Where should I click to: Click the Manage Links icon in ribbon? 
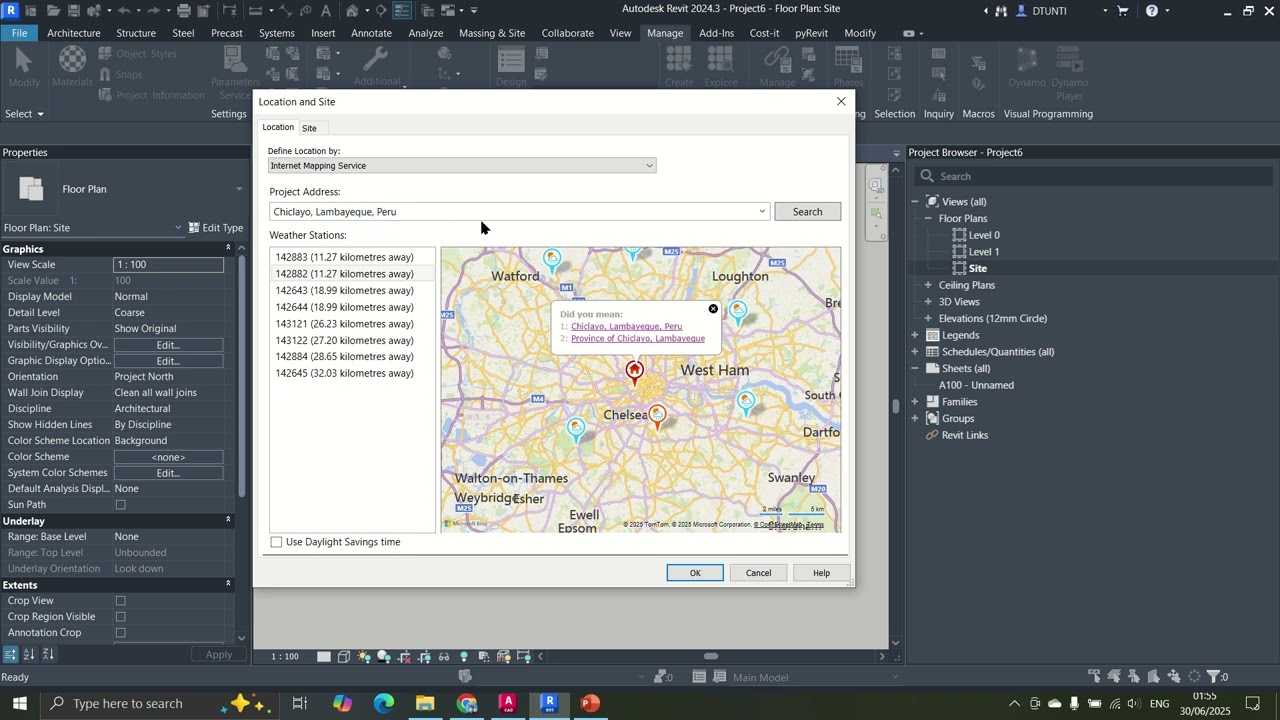777,65
